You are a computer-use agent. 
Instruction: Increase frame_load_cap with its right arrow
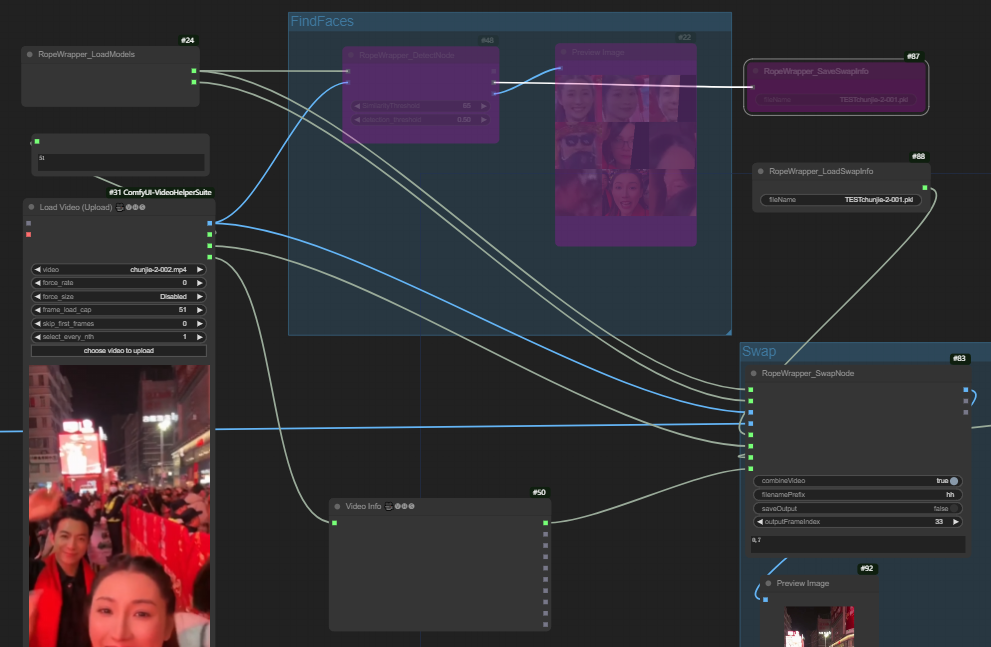[x=200, y=310]
